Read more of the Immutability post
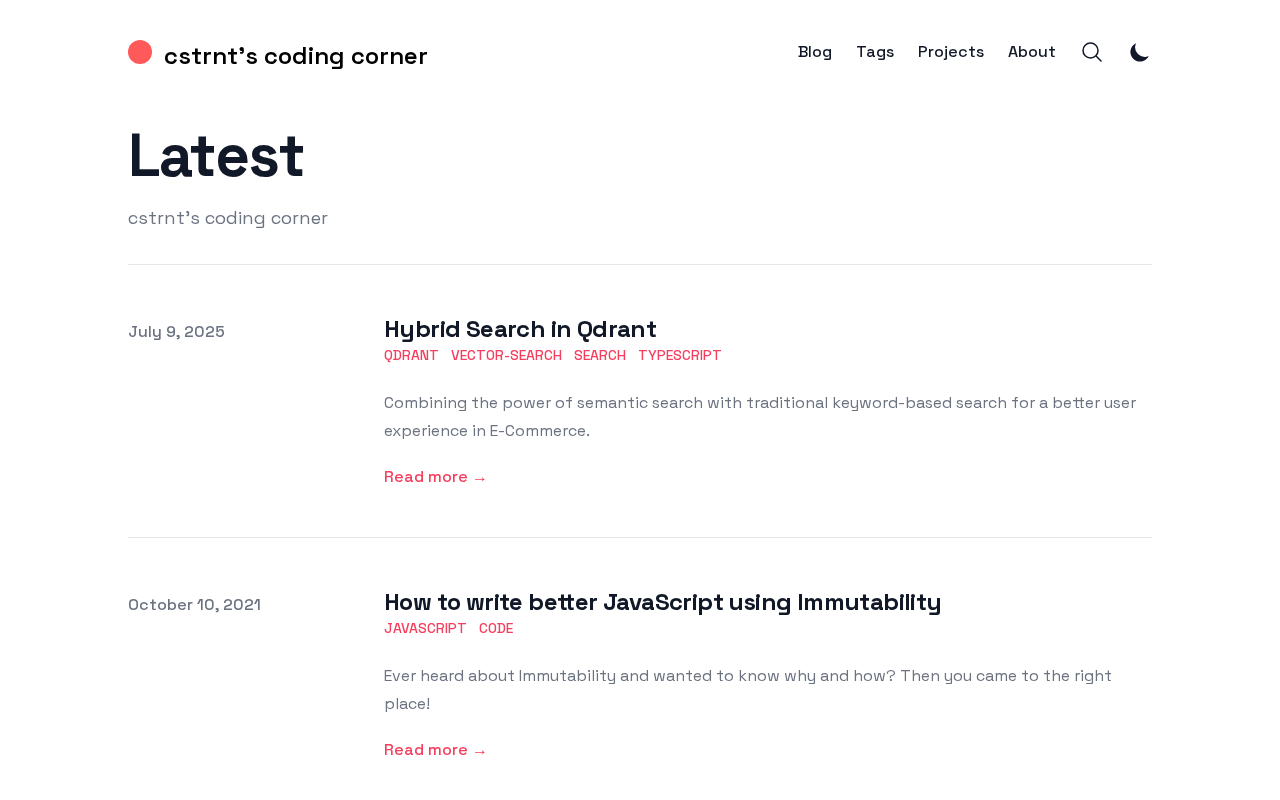The width and height of the screenshot is (1280, 800). (435, 750)
